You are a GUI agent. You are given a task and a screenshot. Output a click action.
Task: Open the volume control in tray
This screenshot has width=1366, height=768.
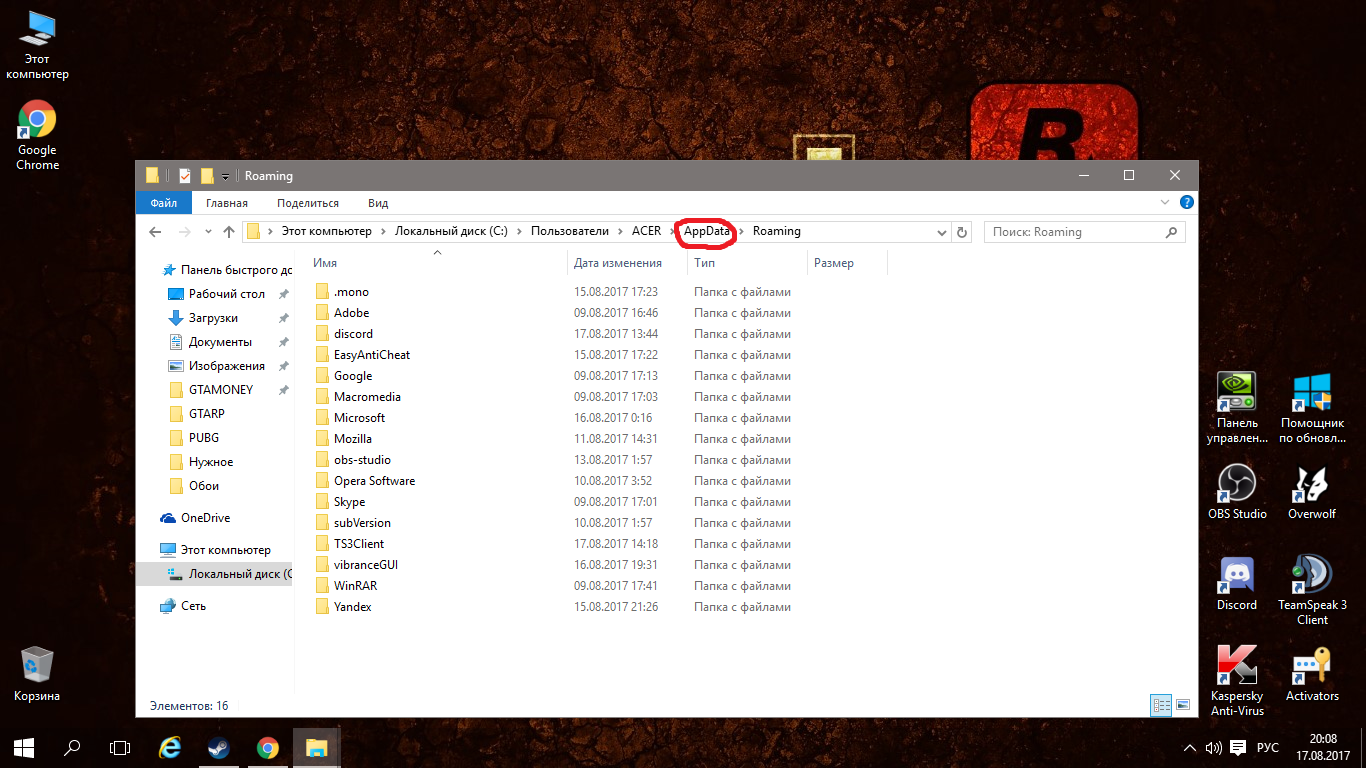coord(1214,747)
